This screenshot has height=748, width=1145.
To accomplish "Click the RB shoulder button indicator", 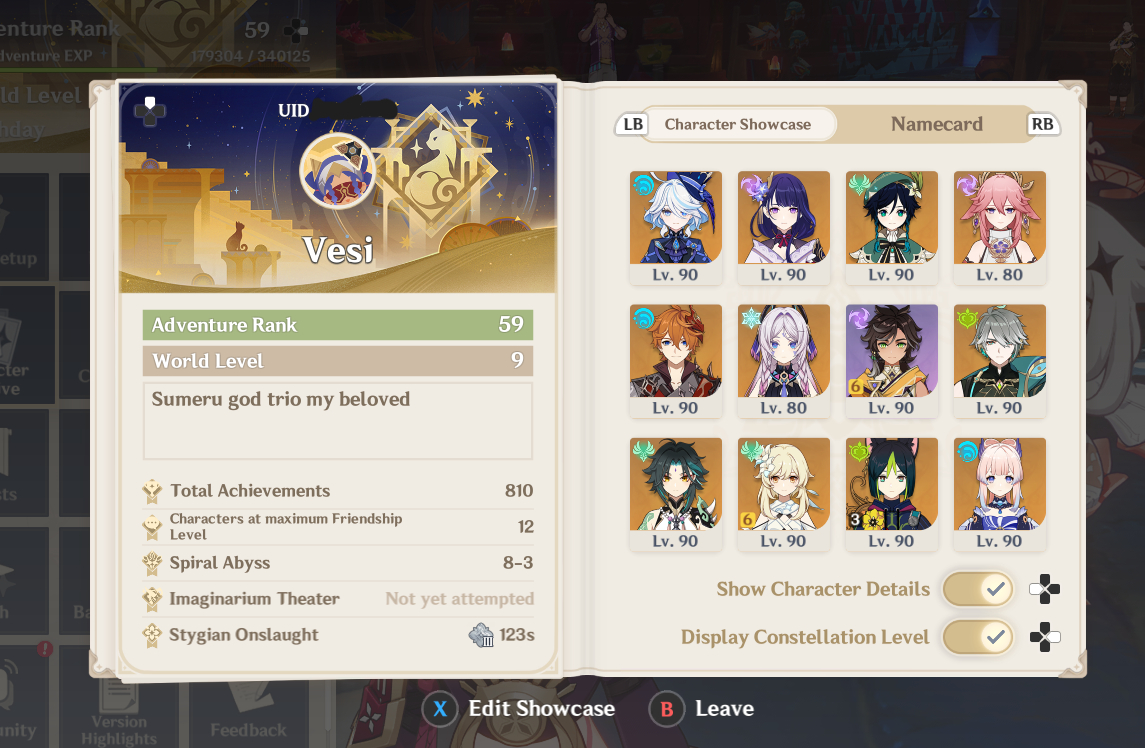I will [x=1043, y=124].
